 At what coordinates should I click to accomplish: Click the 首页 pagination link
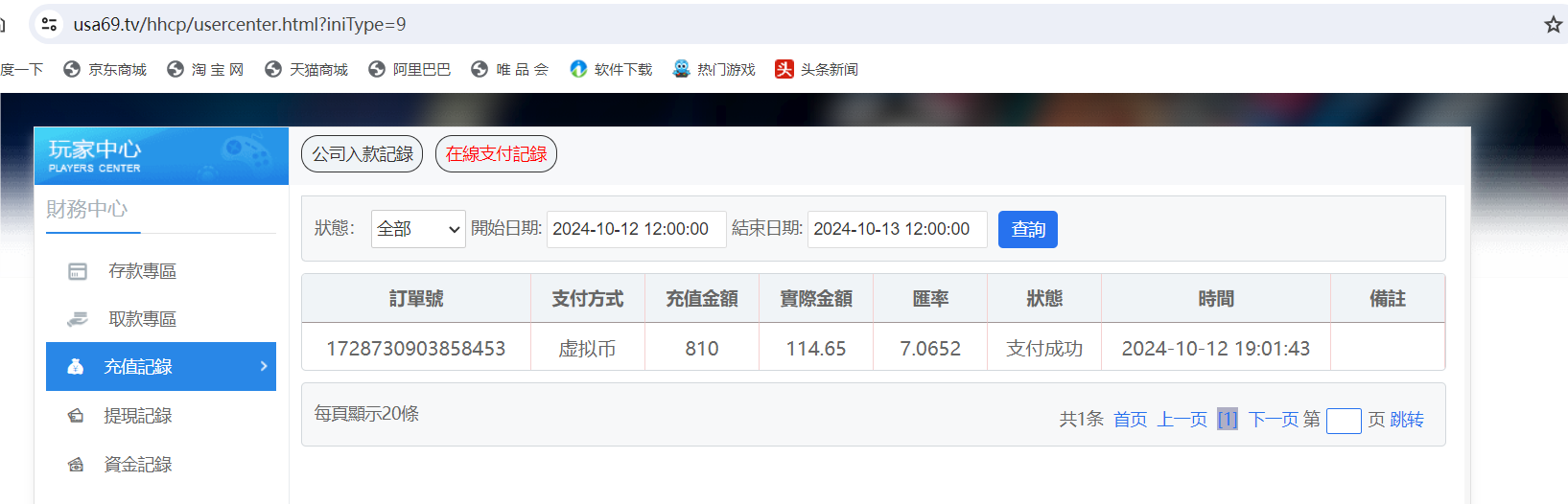click(1130, 420)
